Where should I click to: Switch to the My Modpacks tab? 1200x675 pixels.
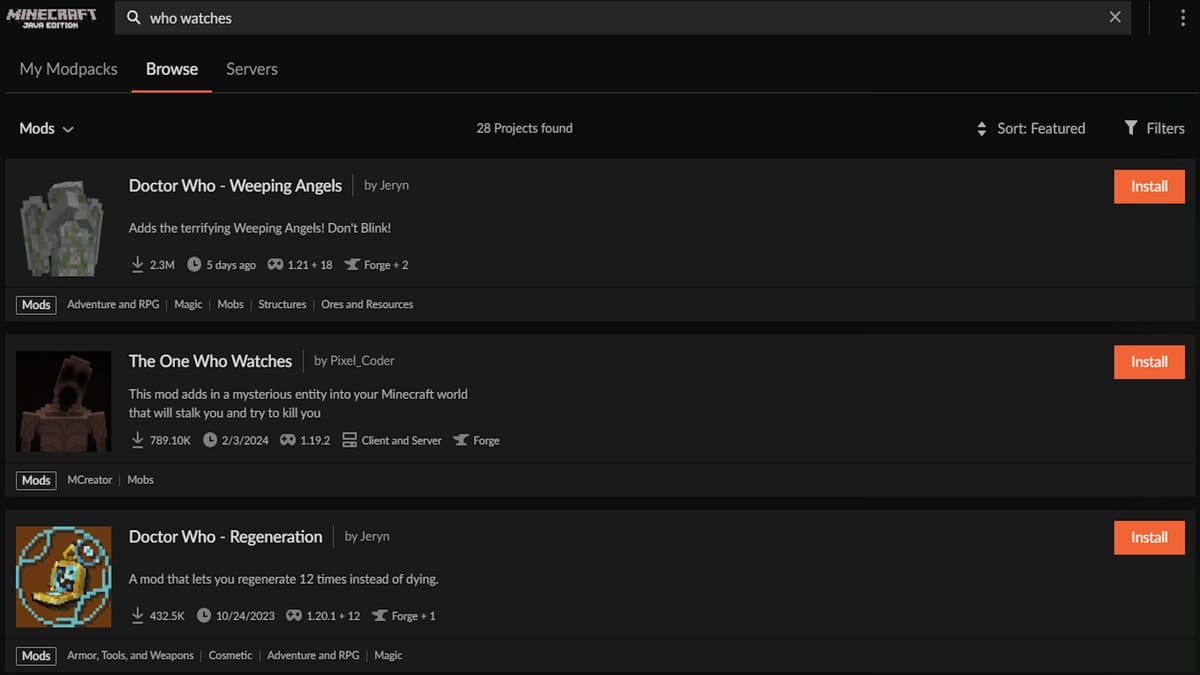click(68, 68)
